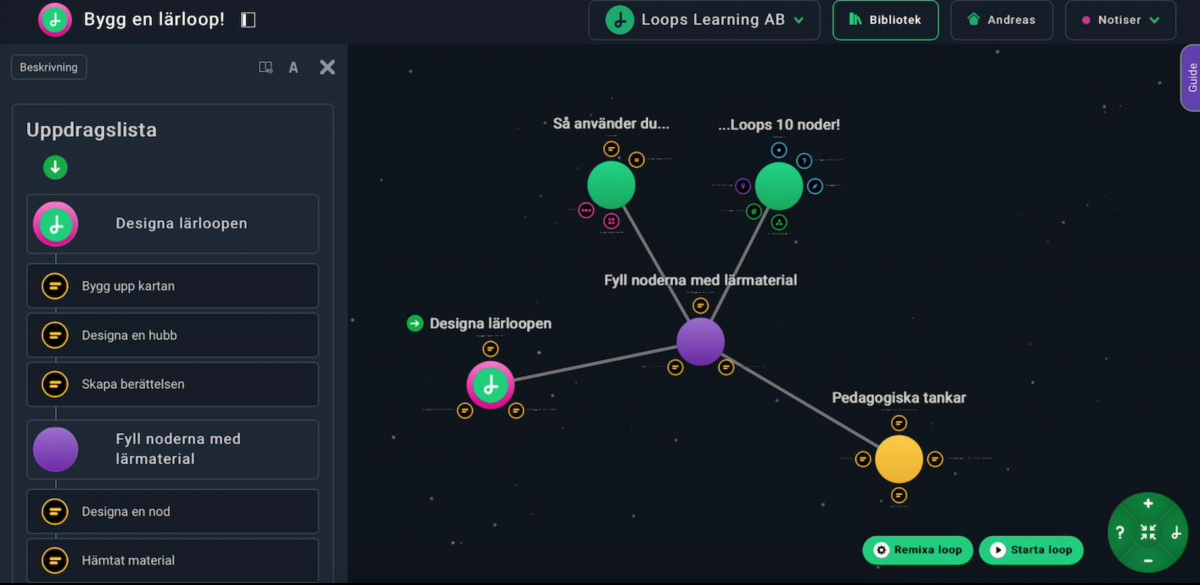Open the Bygg upp kartan task

[x=172, y=286]
